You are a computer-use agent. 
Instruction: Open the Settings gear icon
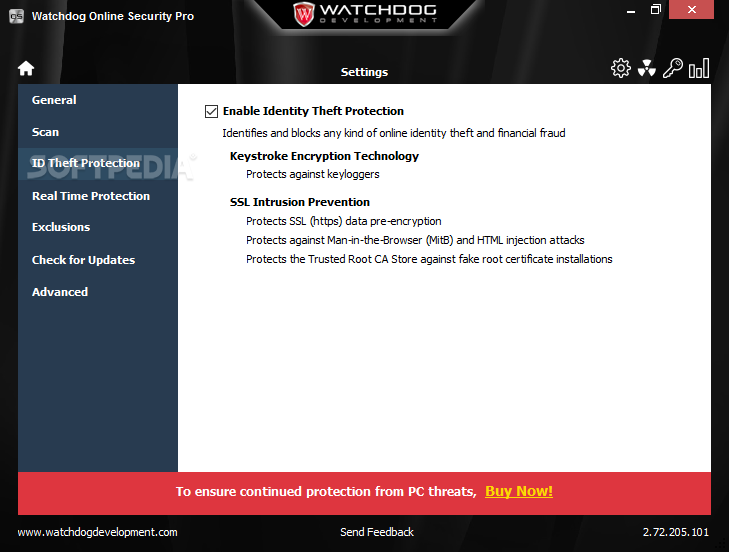[621, 68]
